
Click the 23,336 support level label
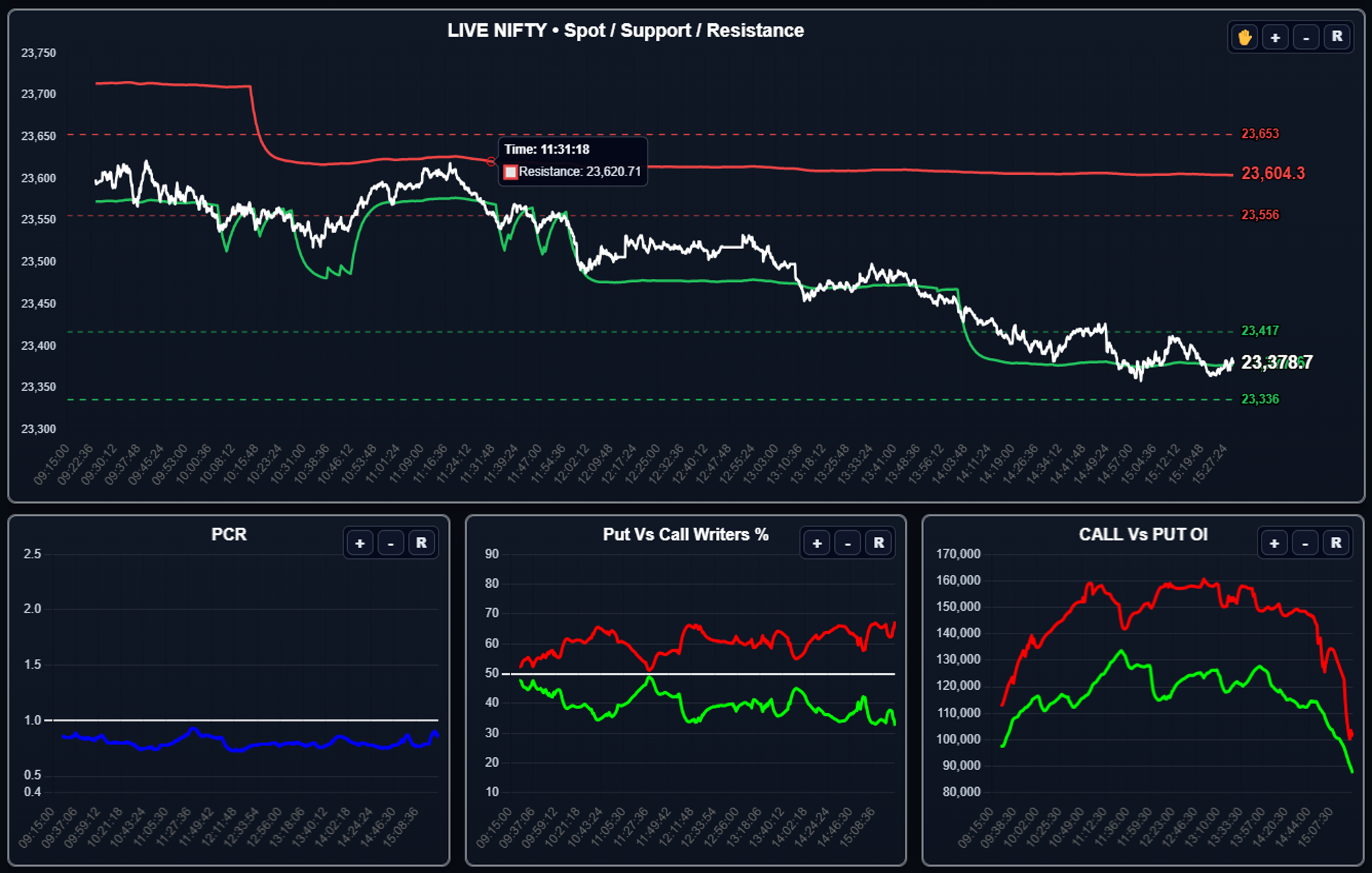coord(1260,399)
